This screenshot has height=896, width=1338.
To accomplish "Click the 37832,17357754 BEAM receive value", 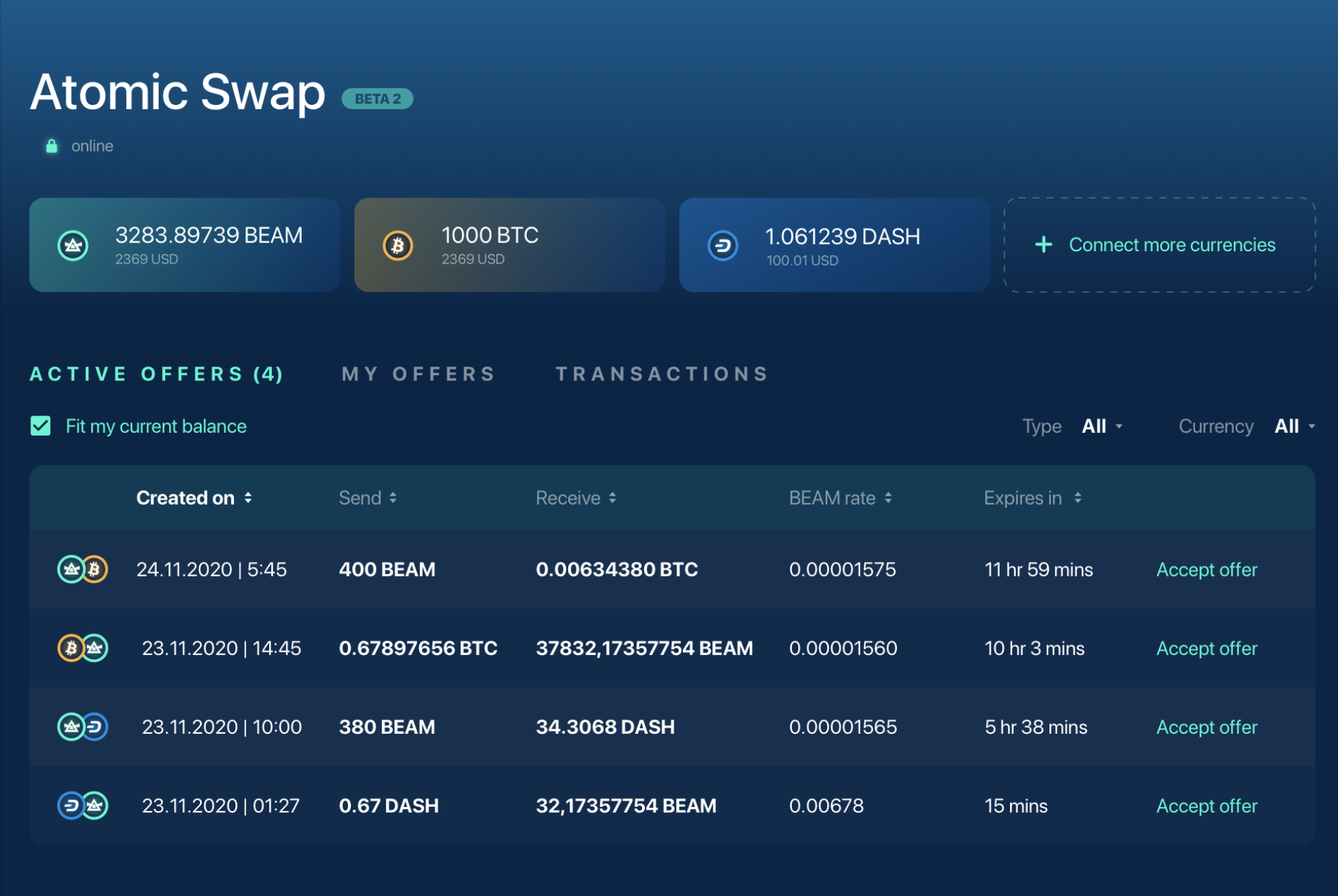I will point(644,648).
